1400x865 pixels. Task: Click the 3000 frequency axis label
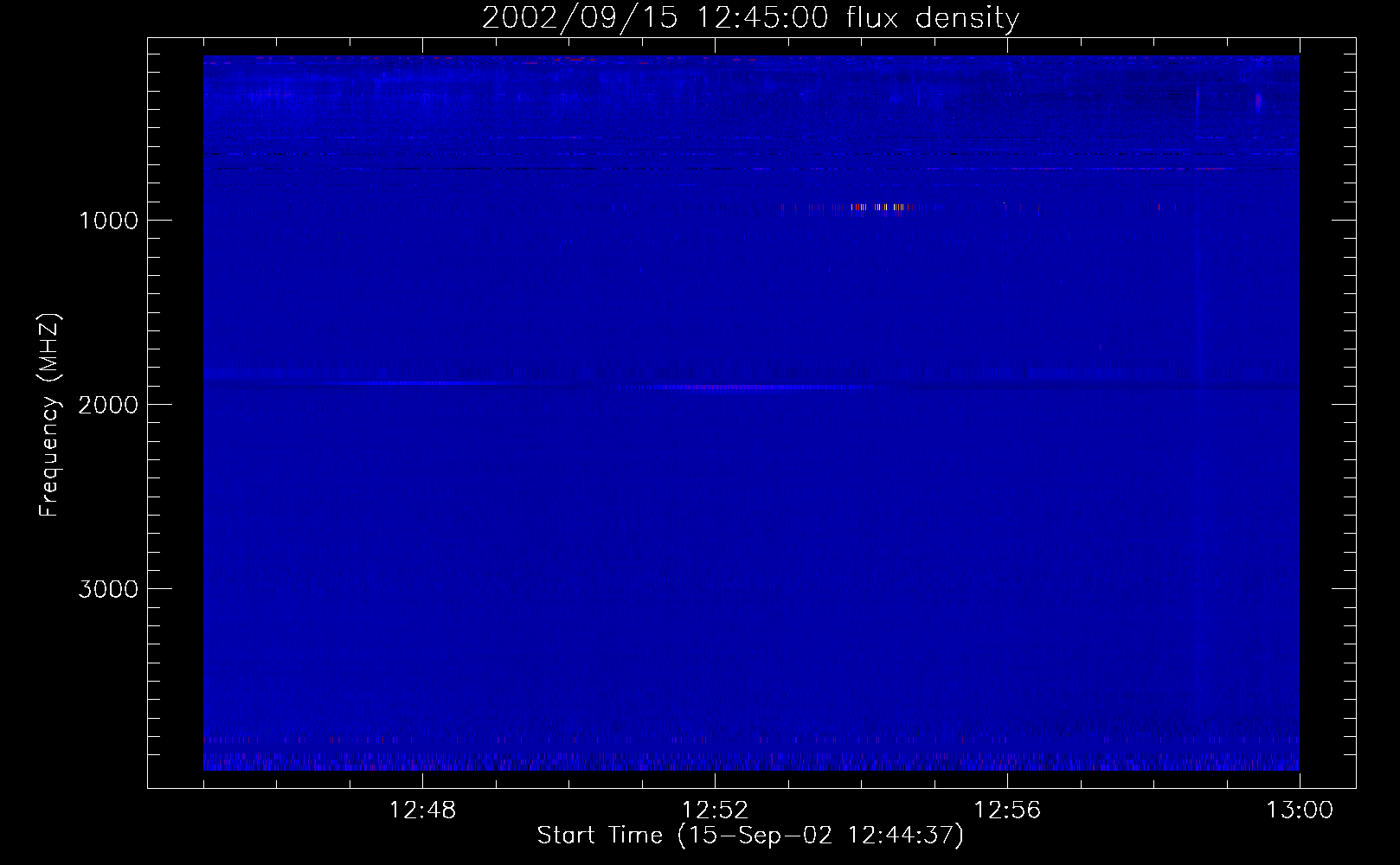[x=108, y=589]
